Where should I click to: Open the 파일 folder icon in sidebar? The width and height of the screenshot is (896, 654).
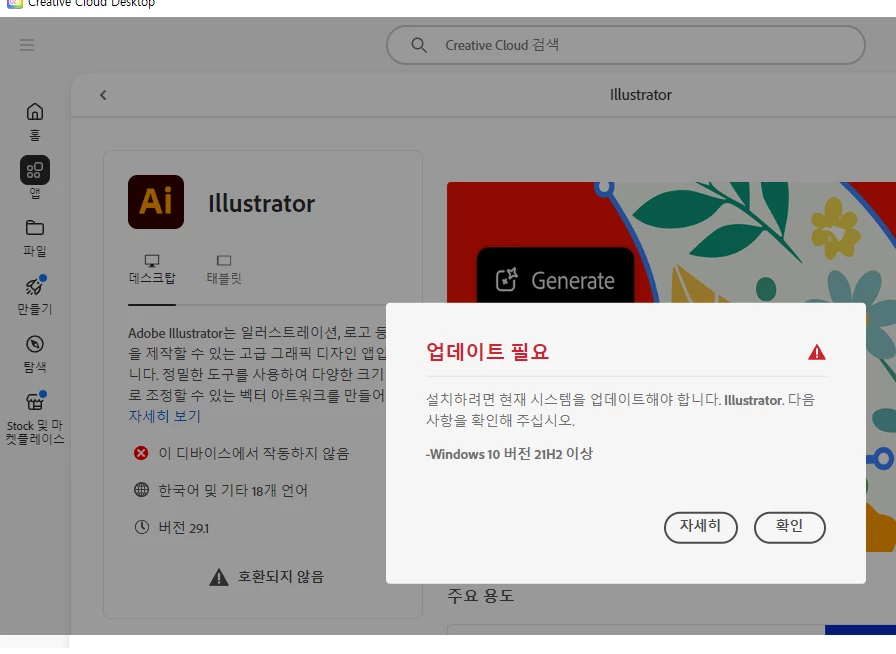(x=35, y=228)
